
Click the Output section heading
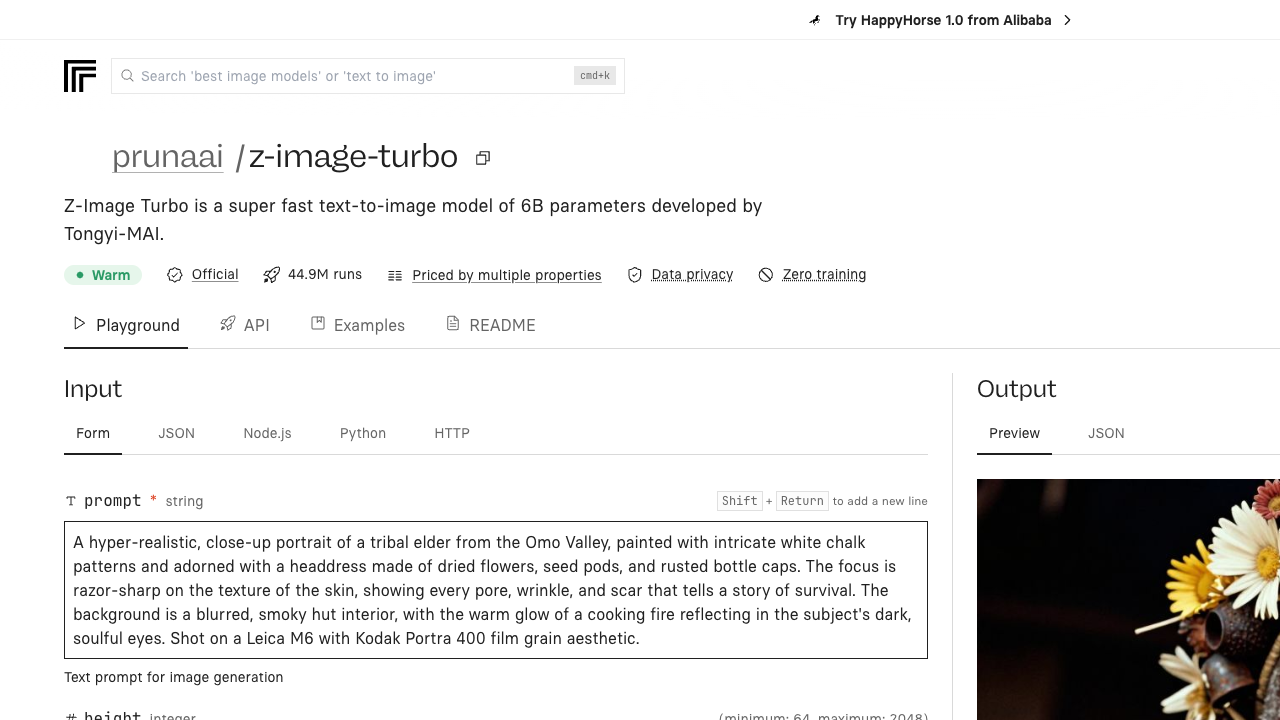click(1017, 389)
